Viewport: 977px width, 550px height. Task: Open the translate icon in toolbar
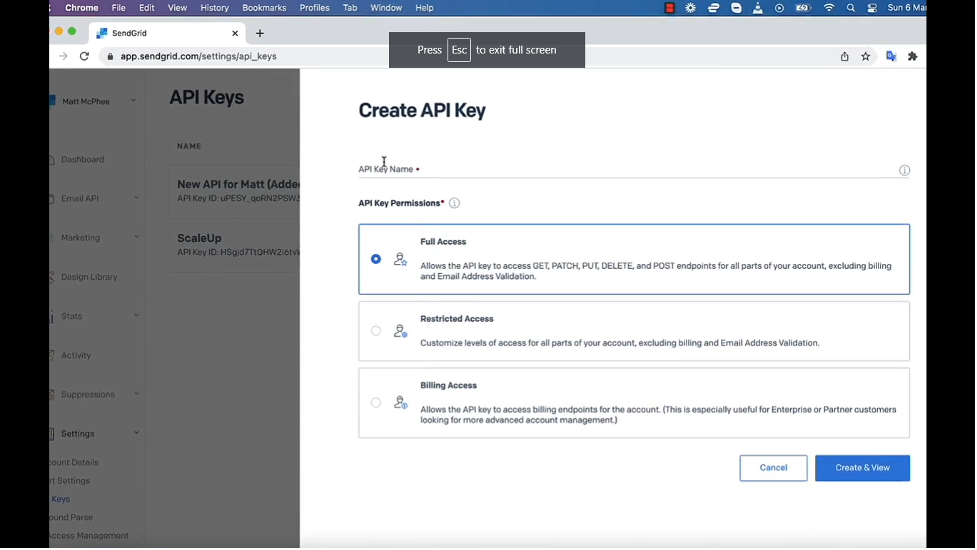click(x=891, y=56)
